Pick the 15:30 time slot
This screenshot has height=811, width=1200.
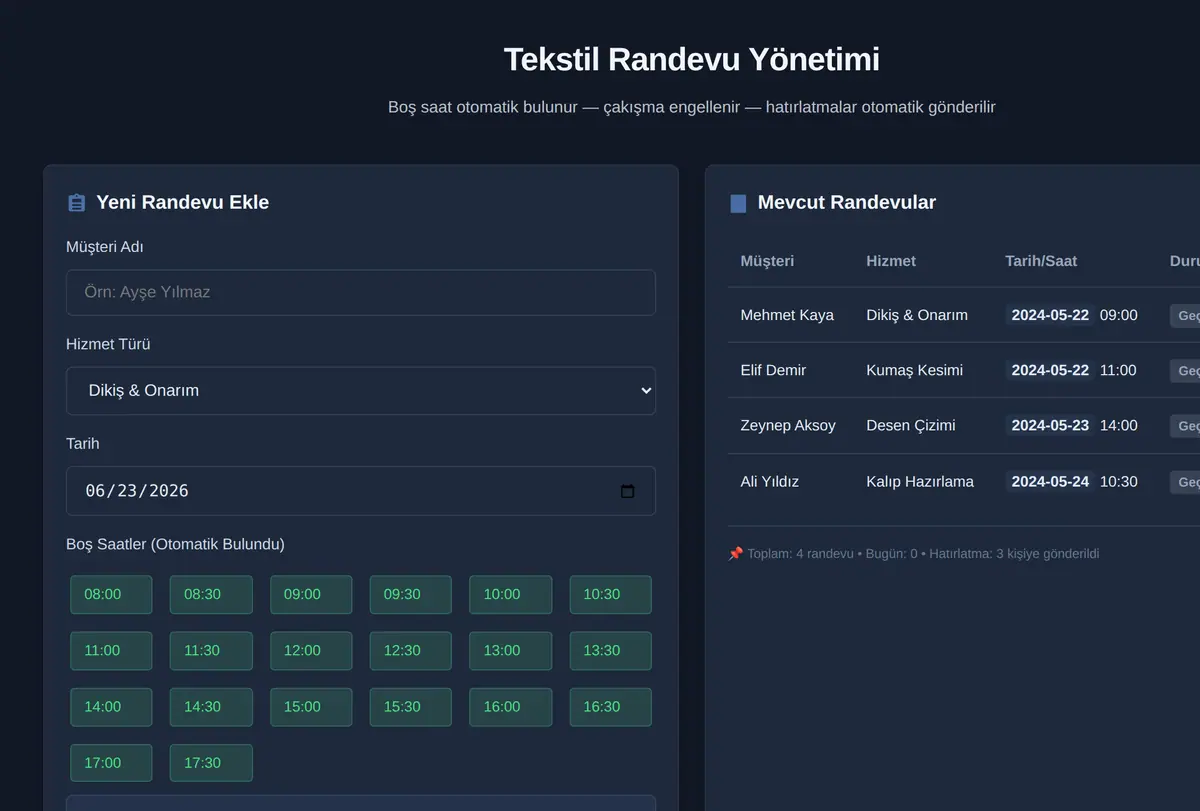pyautogui.click(x=411, y=706)
